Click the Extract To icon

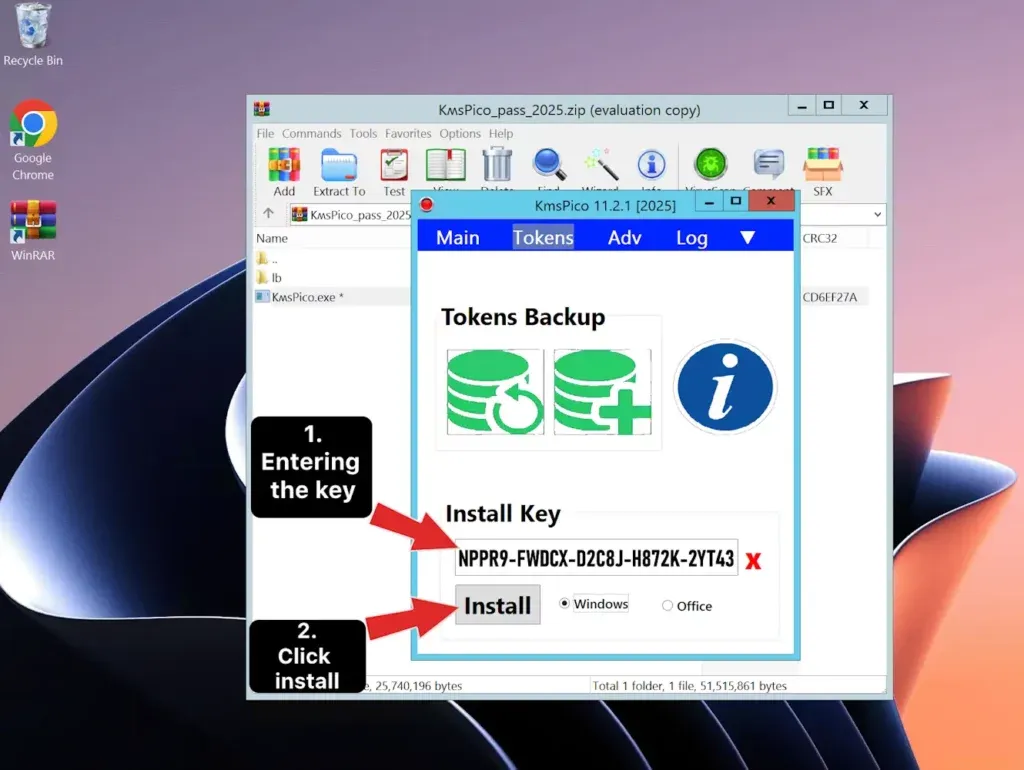[x=338, y=166]
